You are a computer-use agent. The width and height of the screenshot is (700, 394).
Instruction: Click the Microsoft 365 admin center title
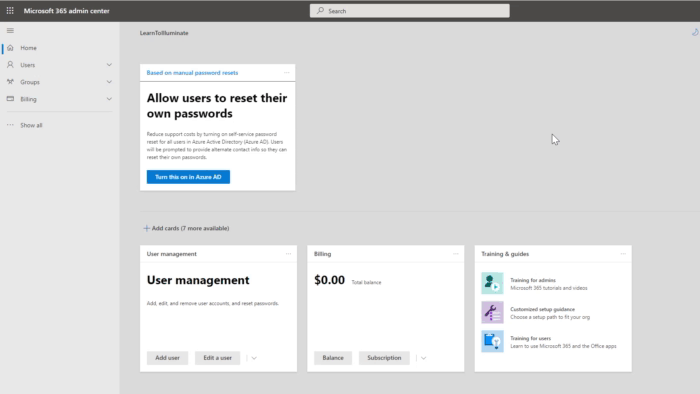tap(67, 11)
